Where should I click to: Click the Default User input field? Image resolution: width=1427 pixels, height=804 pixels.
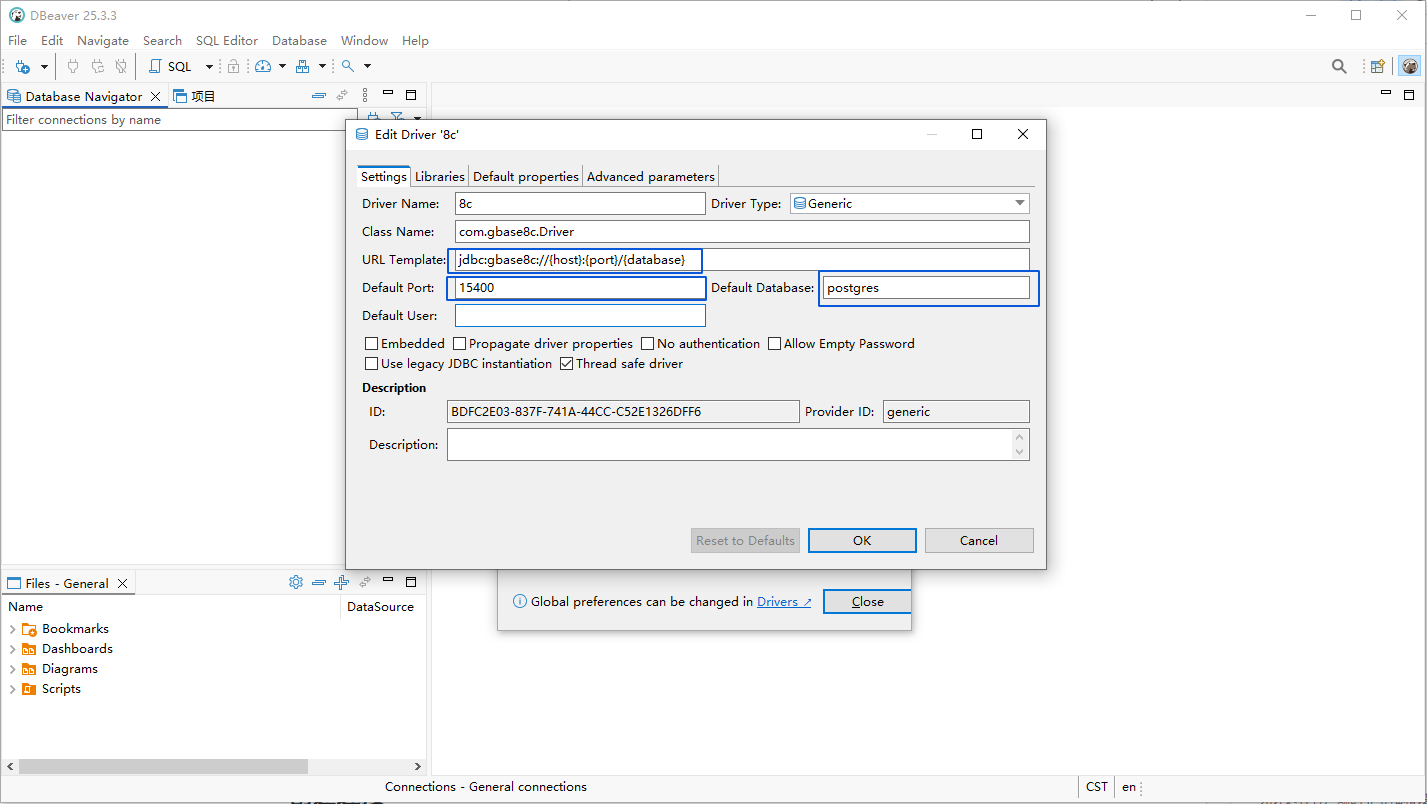click(580, 316)
